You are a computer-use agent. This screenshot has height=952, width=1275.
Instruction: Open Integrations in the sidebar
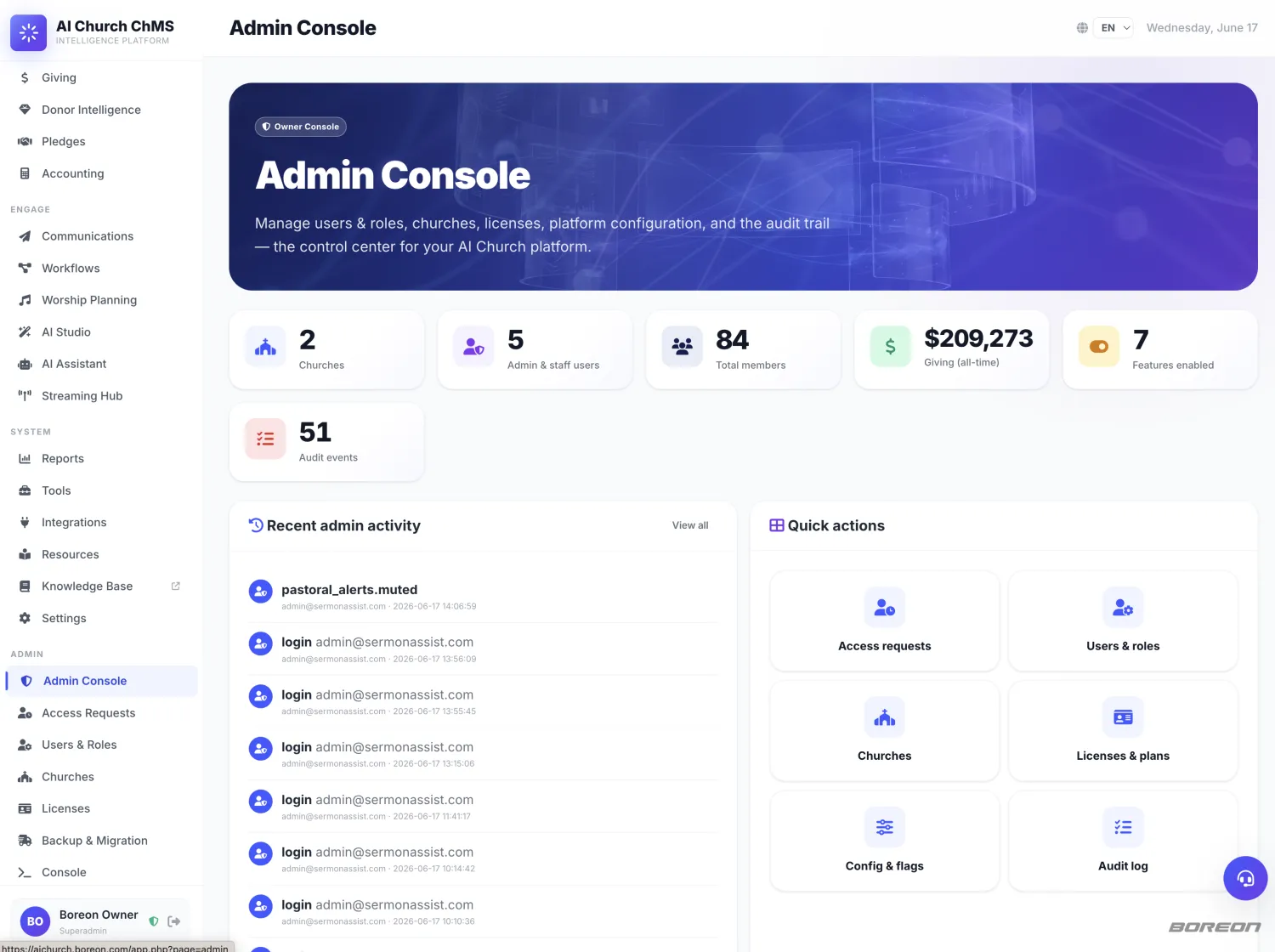pyautogui.click(x=101, y=522)
